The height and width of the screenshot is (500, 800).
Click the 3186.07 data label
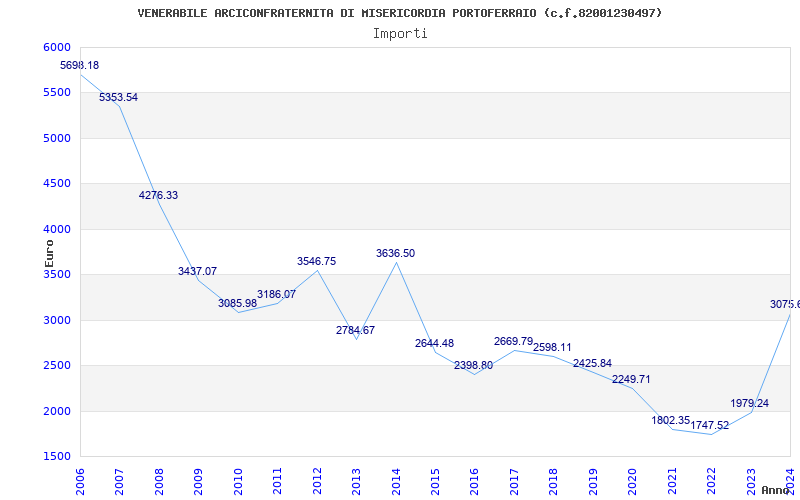(x=277, y=294)
